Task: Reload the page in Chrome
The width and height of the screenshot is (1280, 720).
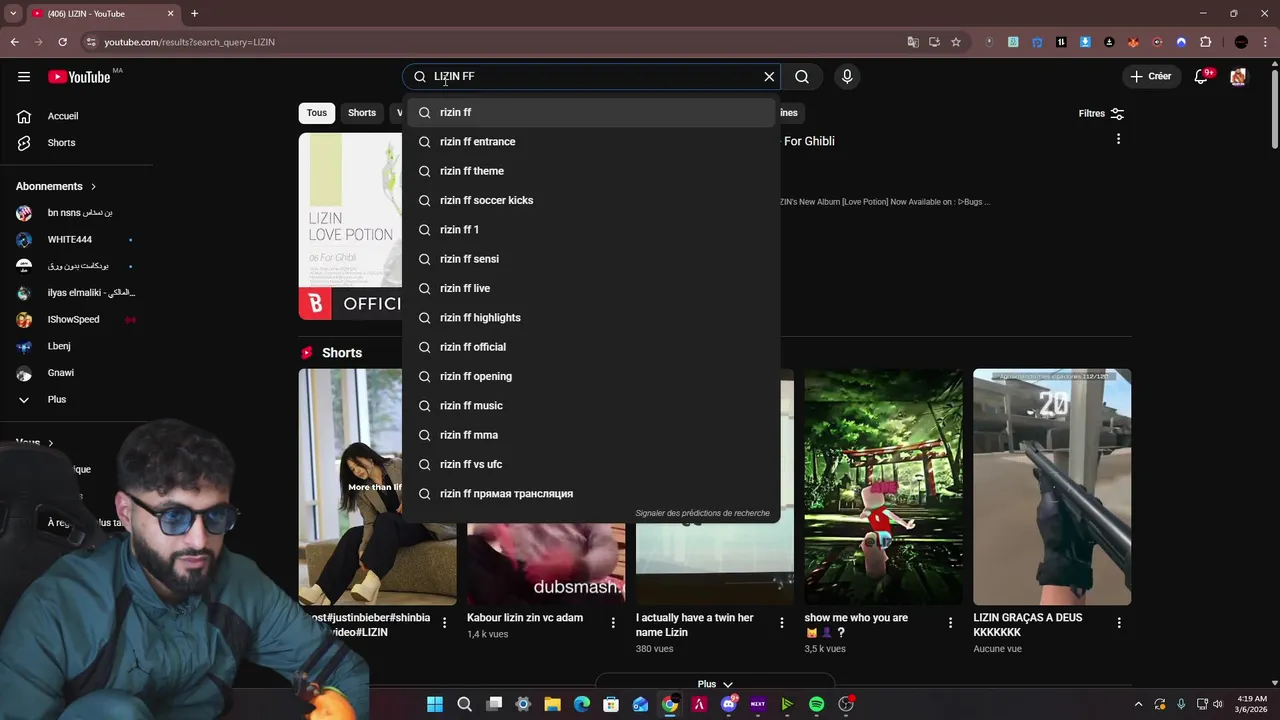Action: (62, 42)
